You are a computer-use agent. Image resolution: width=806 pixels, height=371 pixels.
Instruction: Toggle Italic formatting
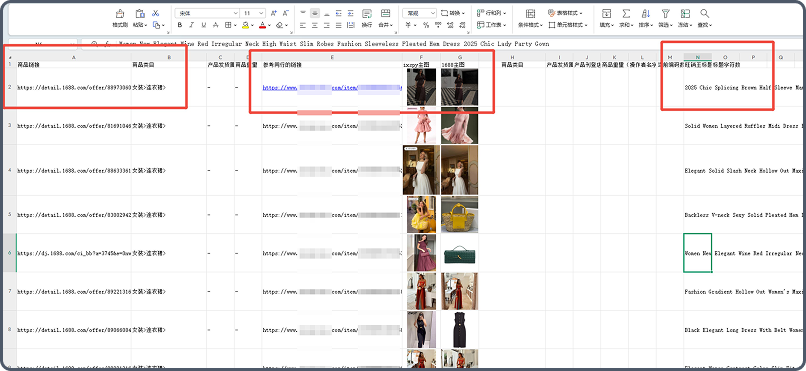coord(192,25)
